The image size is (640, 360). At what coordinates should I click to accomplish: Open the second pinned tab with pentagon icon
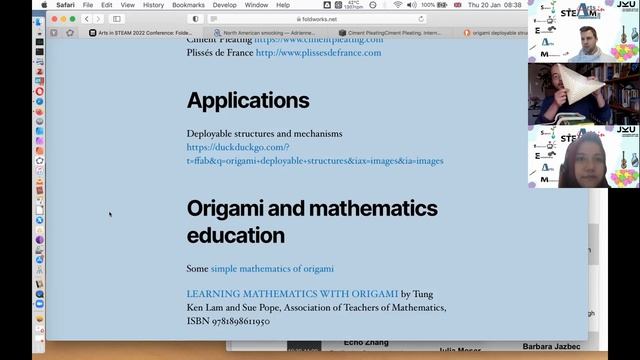point(70,33)
